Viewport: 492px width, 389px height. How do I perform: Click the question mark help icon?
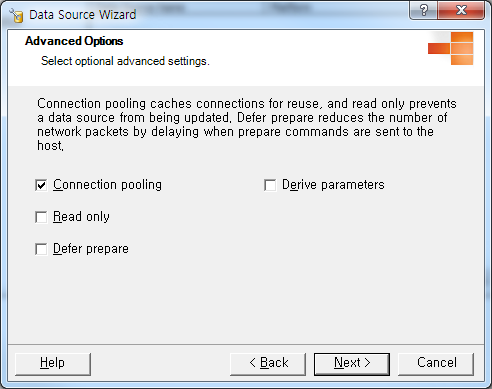pyautogui.click(x=423, y=10)
